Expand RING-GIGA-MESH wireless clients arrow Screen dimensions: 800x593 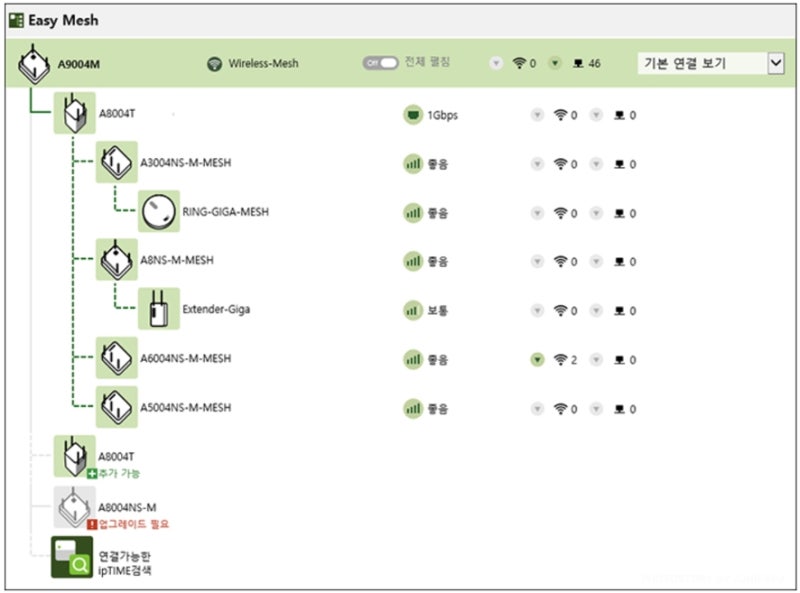click(x=537, y=213)
